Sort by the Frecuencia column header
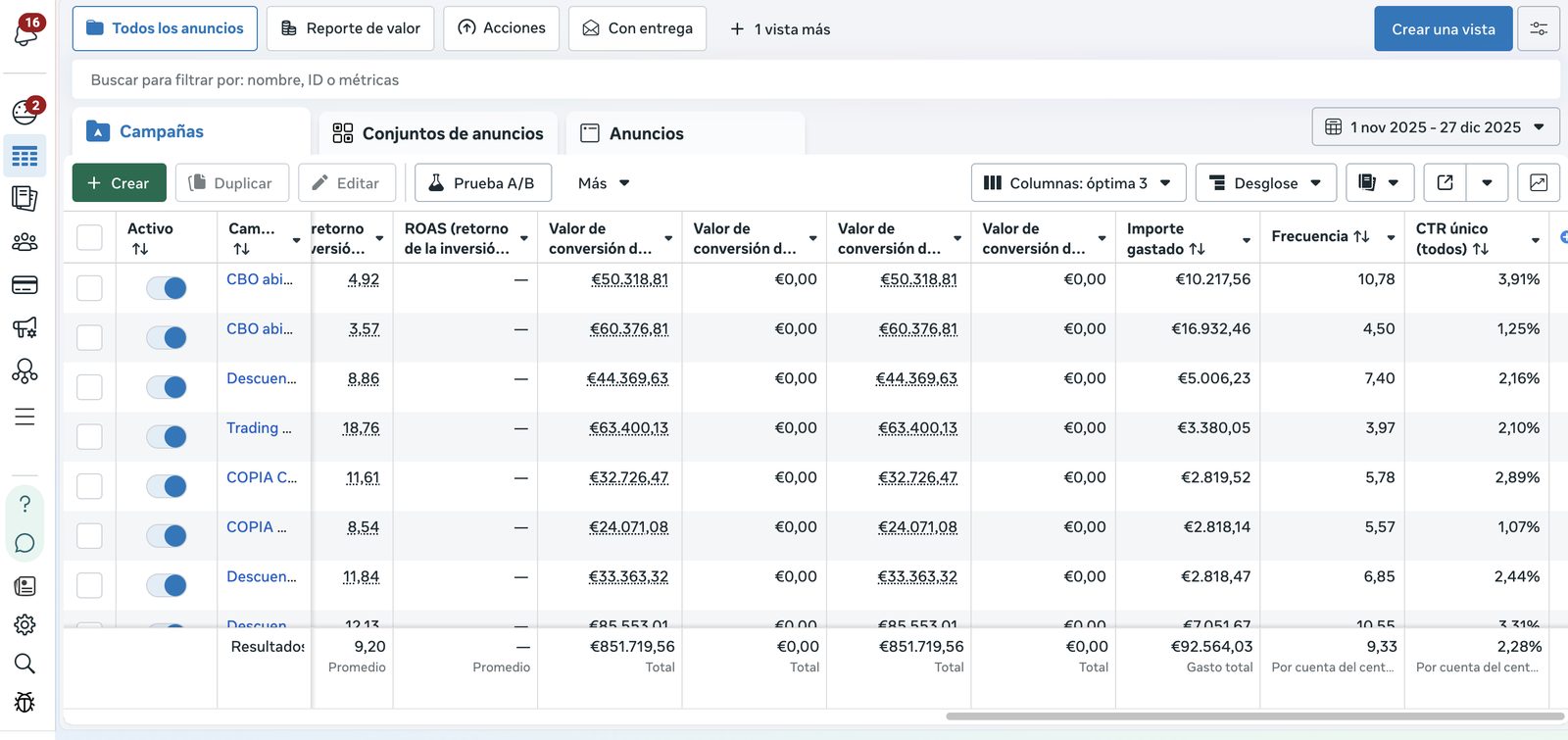The width and height of the screenshot is (1568, 740). click(1320, 236)
